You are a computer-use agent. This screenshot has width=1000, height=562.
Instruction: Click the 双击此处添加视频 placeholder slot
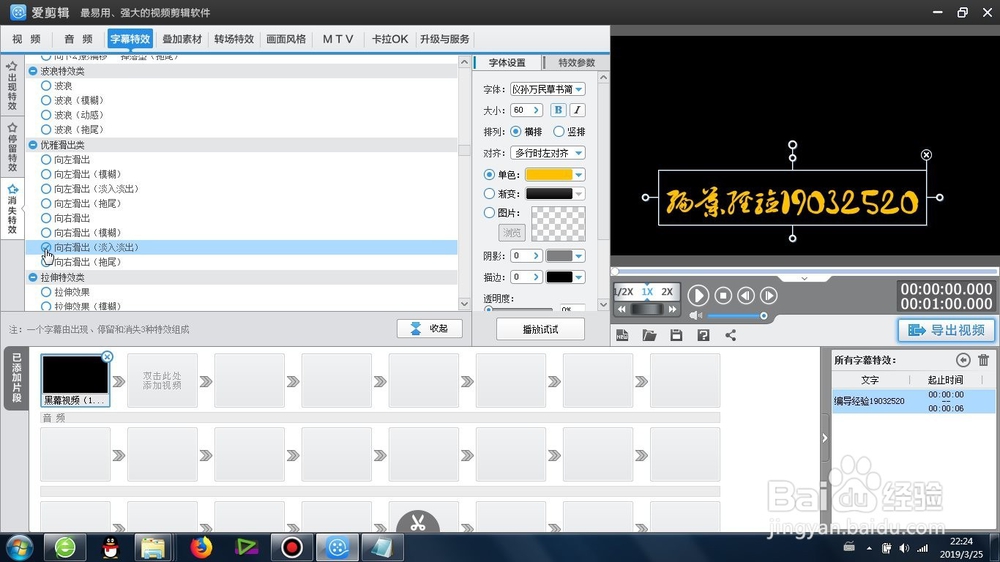point(162,381)
